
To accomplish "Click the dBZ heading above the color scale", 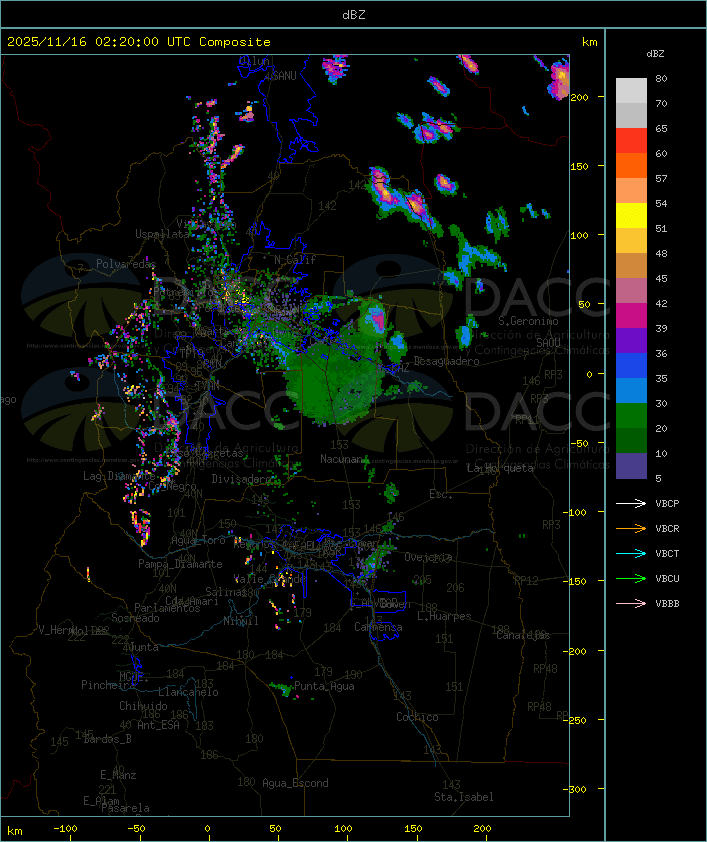I will [x=655, y=54].
